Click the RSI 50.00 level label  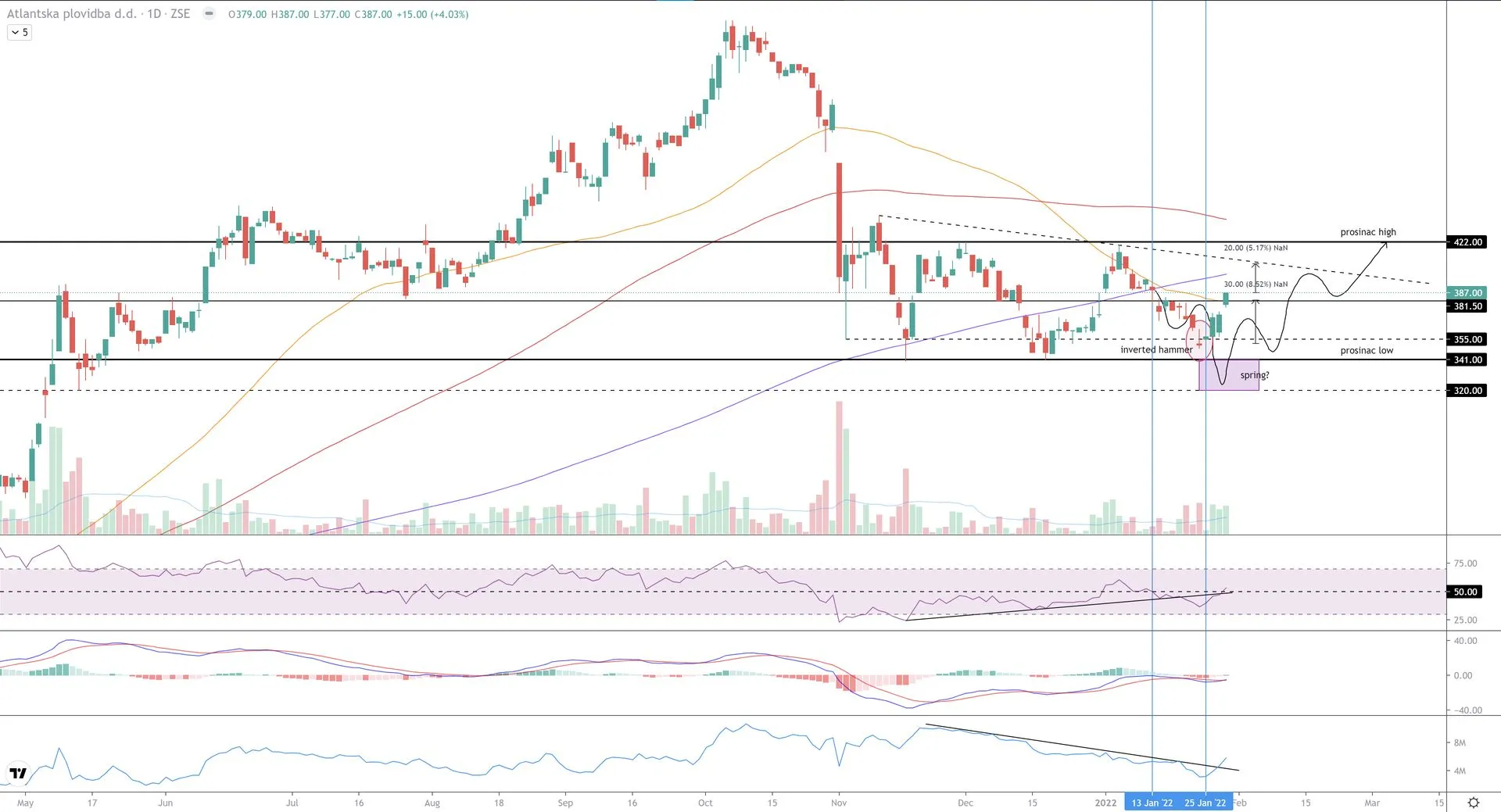click(x=1465, y=592)
